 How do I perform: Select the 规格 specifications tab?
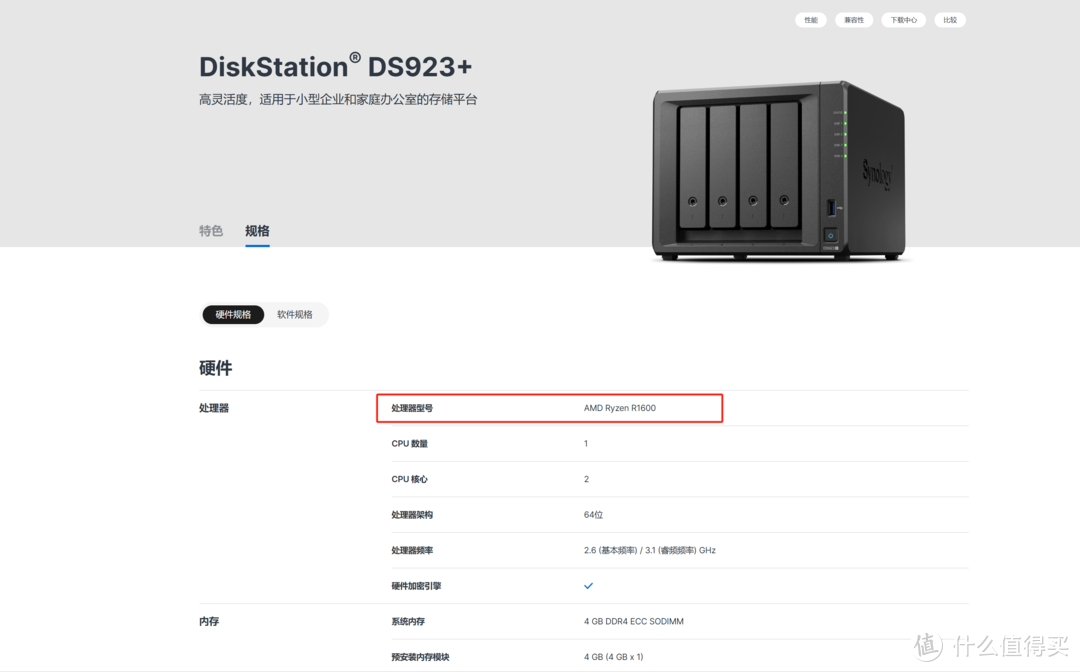coord(257,230)
